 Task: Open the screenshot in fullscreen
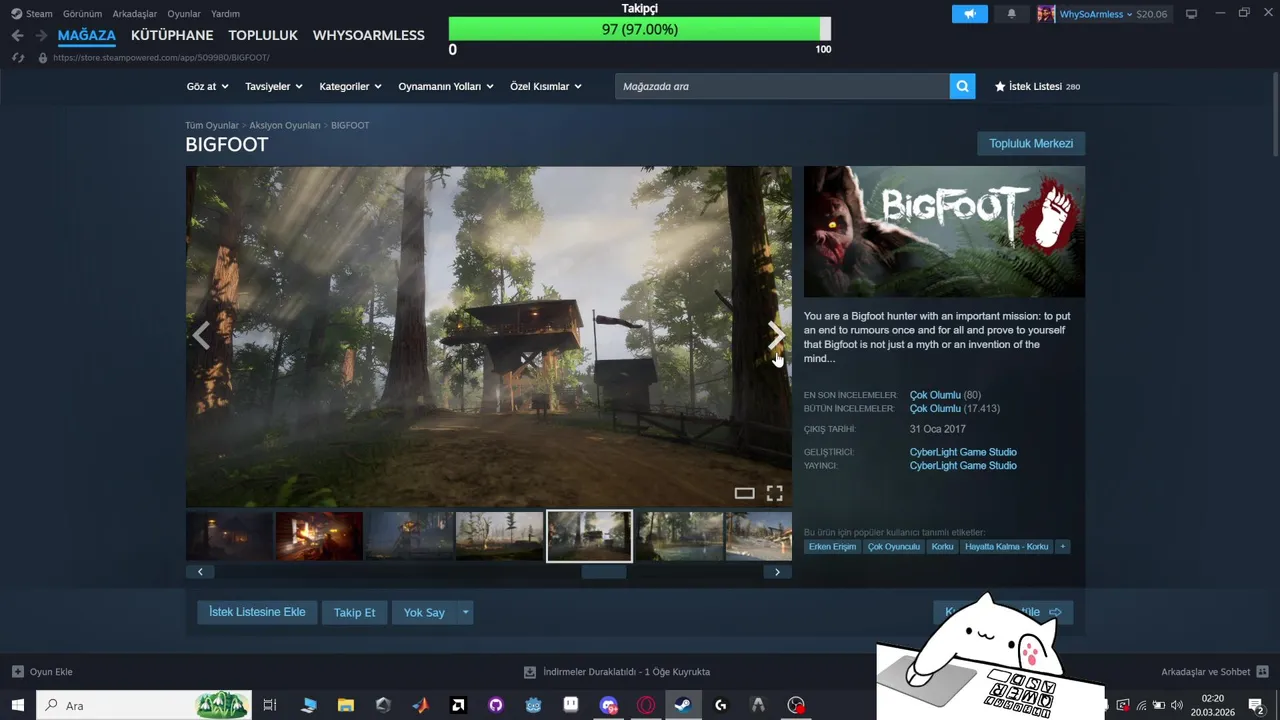(x=774, y=493)
